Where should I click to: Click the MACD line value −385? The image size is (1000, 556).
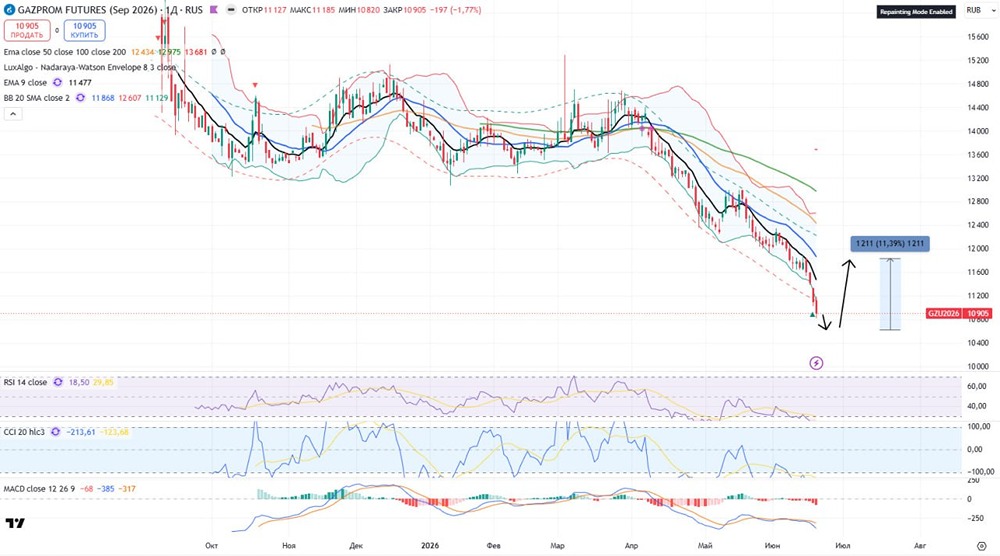click(107, 488)
